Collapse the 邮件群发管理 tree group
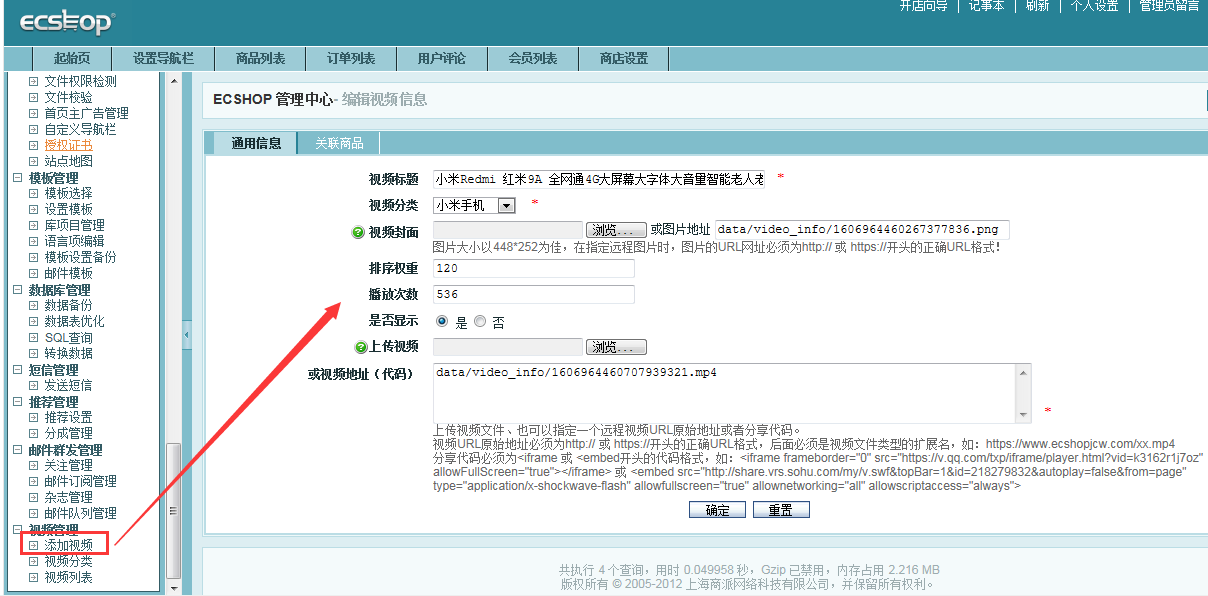Image resolution: width=1208 pixels, height=596 pixels. (x=17, y=449)
